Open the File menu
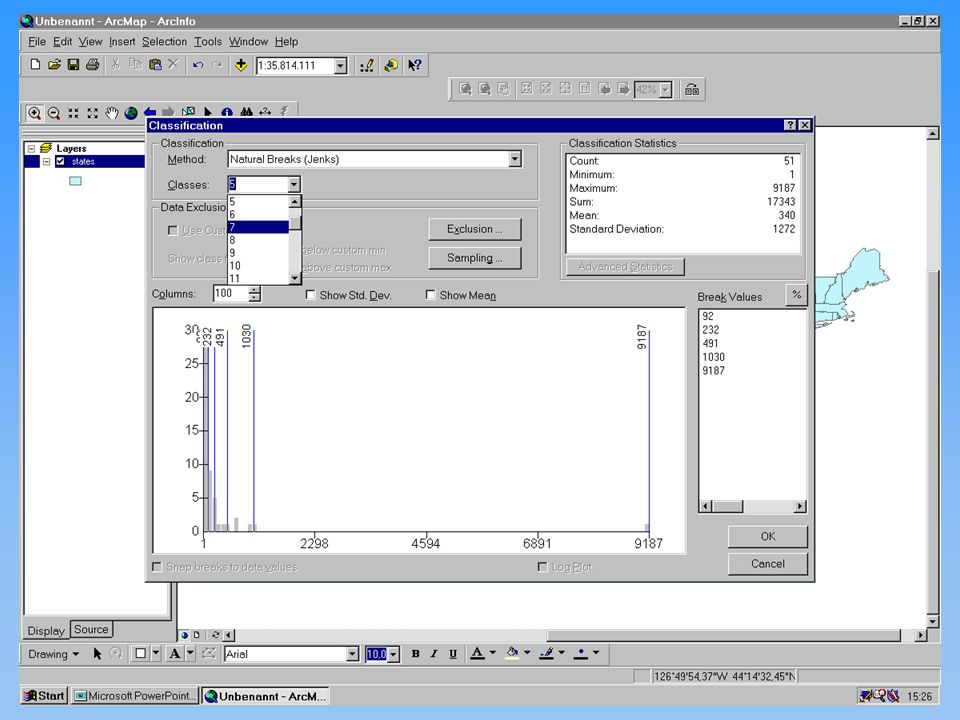The width and height of the screenshot is (960, 720). pyautogui.click(x=37, y=42)
